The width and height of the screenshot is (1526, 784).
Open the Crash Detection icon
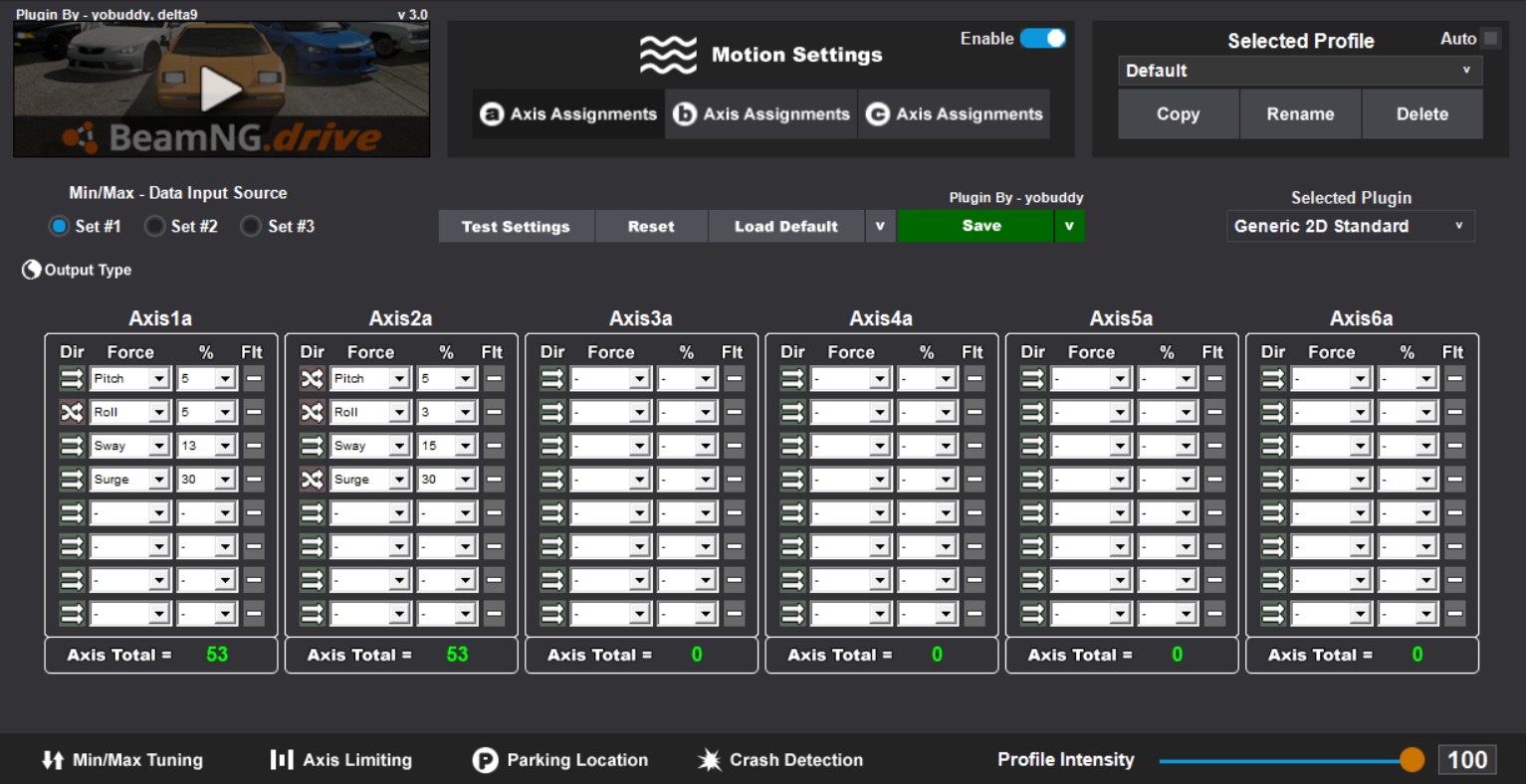coord(709,760)
